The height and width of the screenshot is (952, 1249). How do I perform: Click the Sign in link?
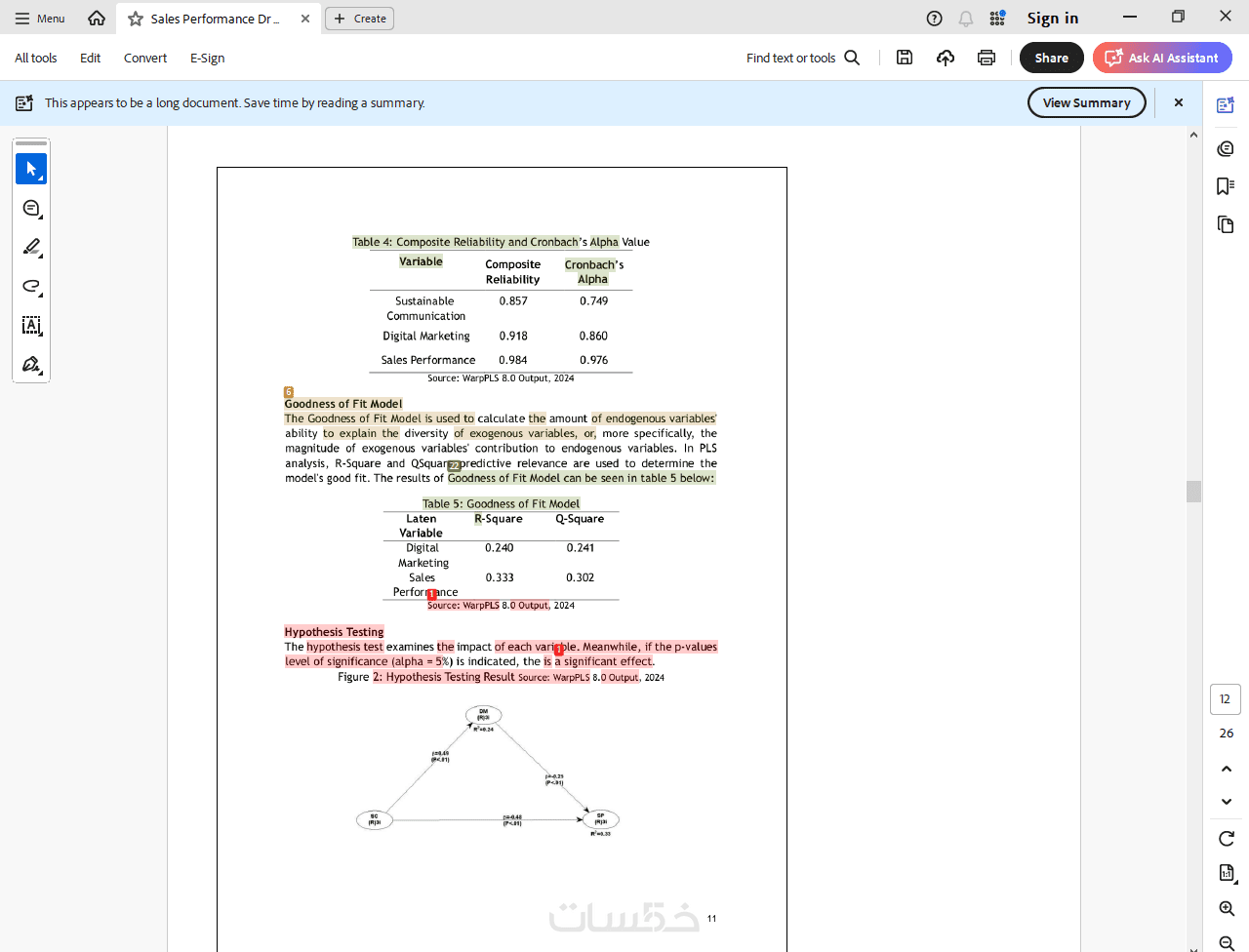[1053, 19]
